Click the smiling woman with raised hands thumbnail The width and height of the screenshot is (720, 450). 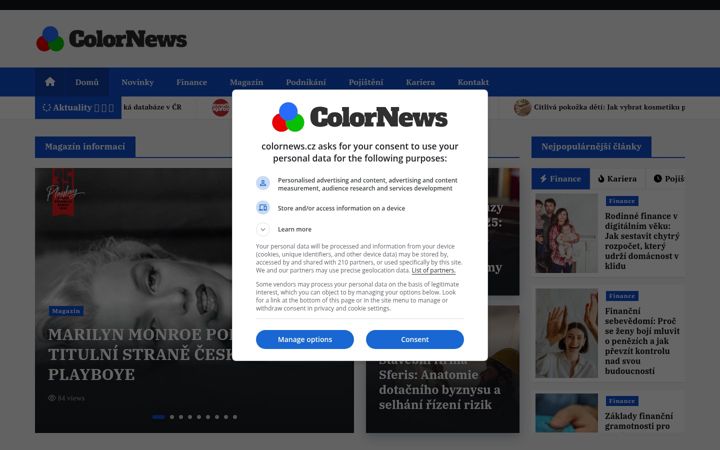567,333
